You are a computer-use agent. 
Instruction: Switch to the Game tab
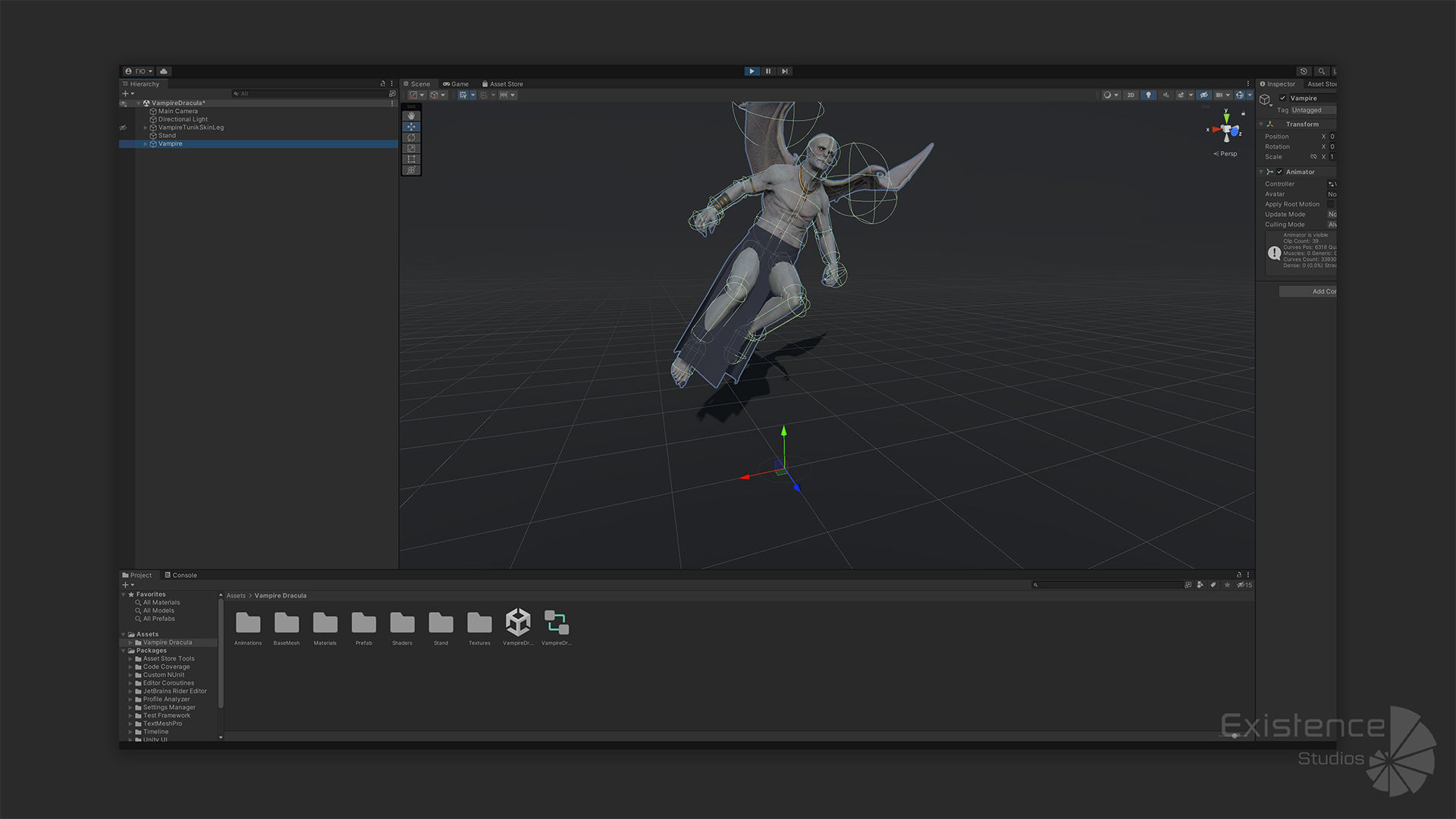point(456,84)
